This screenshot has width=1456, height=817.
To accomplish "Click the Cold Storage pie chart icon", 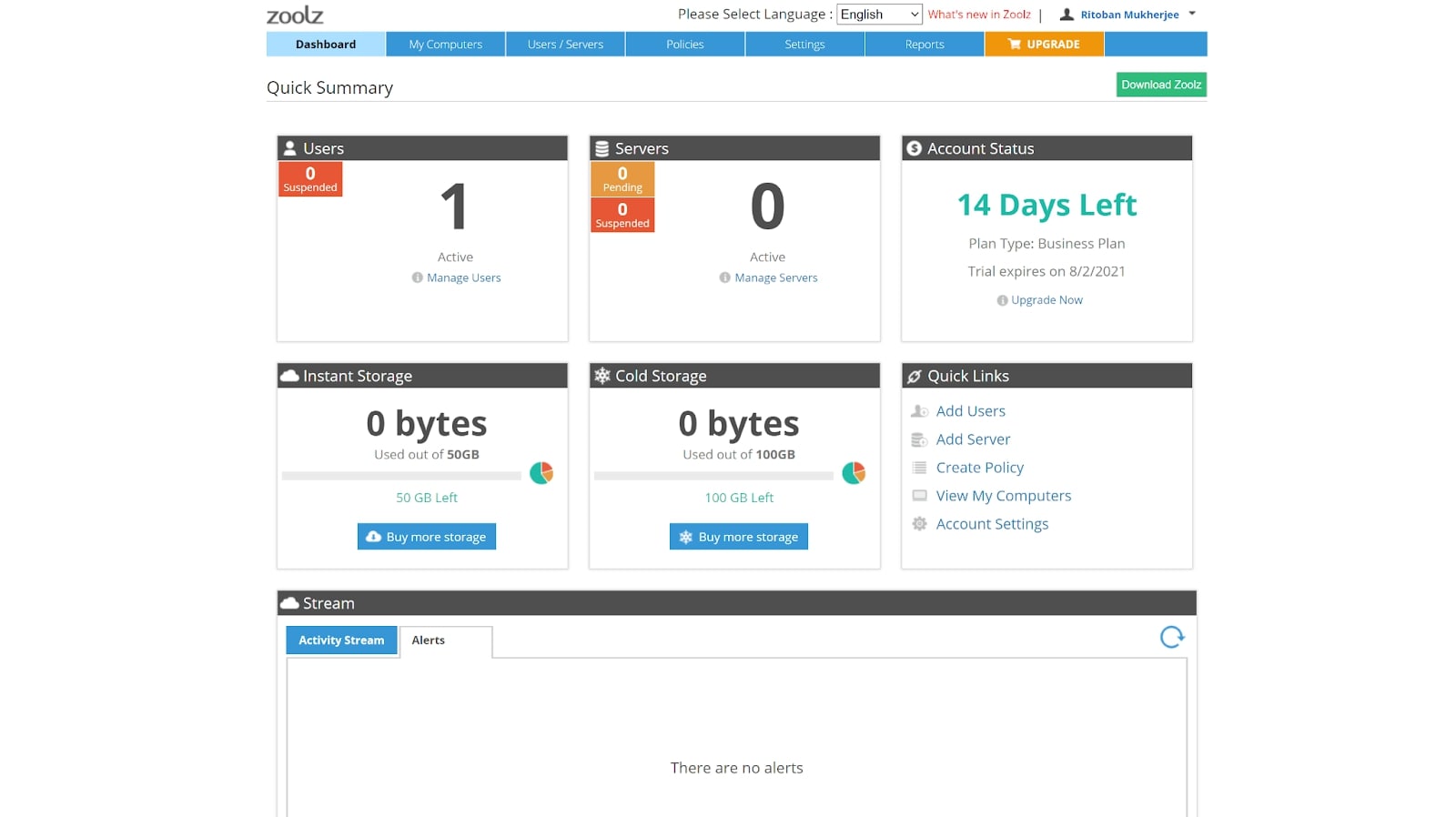I will (x=854, y=473).
